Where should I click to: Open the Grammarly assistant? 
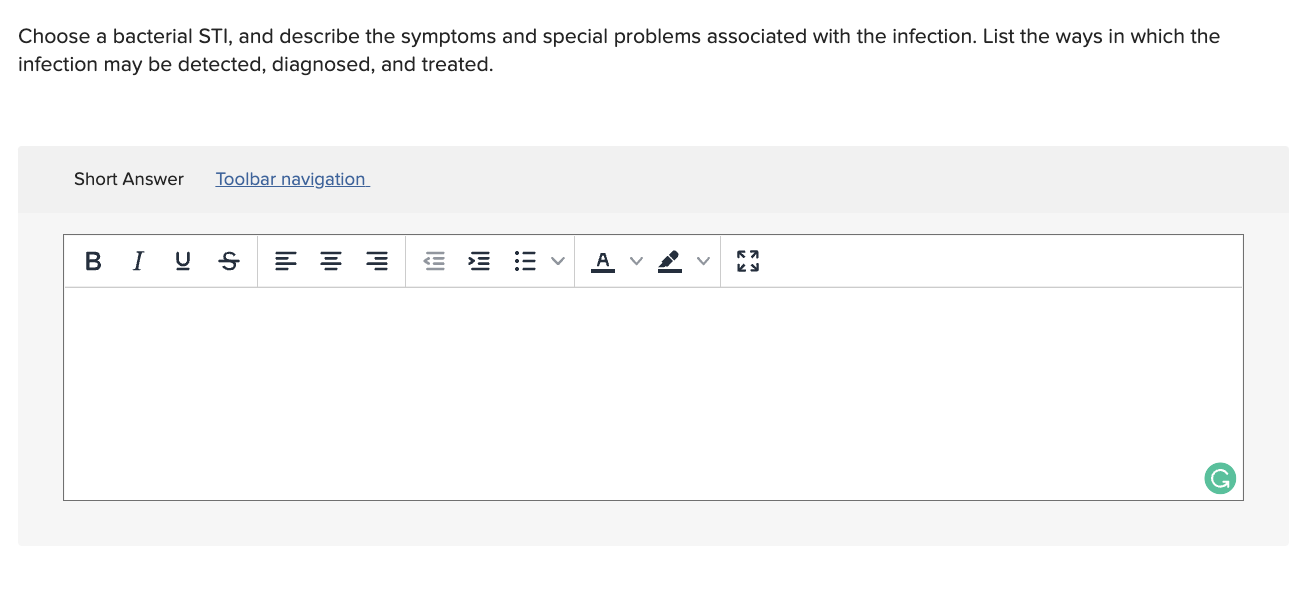click(x=1219, y=478)
